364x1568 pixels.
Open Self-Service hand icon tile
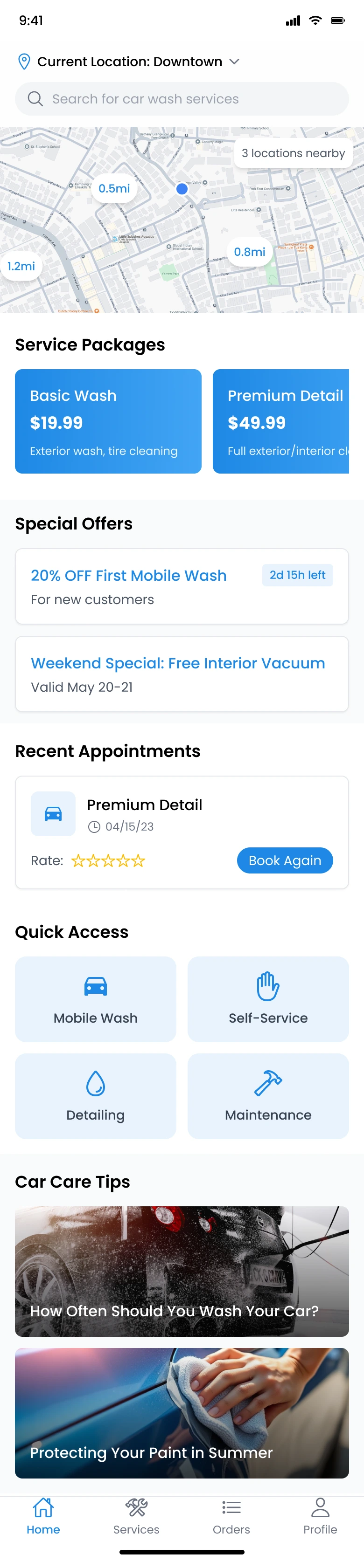268,999
